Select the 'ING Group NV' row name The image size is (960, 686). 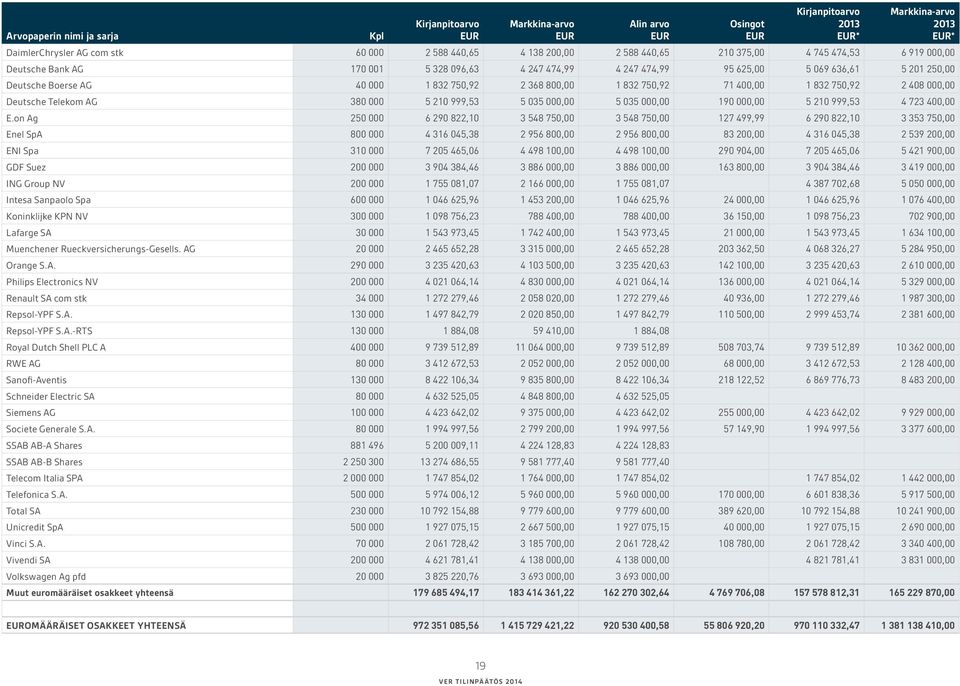[x=36, y=184]
